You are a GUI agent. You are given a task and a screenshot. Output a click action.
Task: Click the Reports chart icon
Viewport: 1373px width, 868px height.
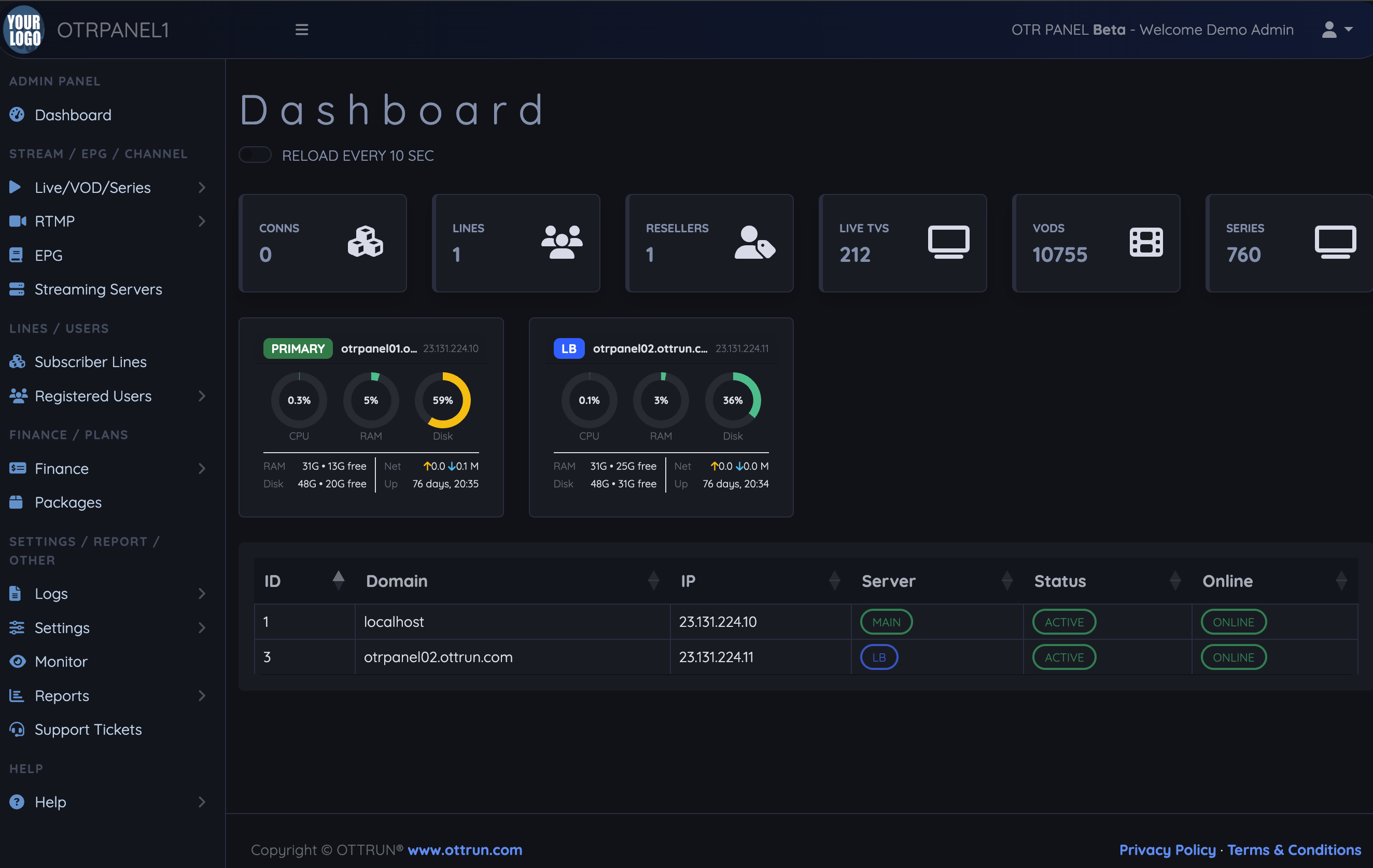pos(17,695)
